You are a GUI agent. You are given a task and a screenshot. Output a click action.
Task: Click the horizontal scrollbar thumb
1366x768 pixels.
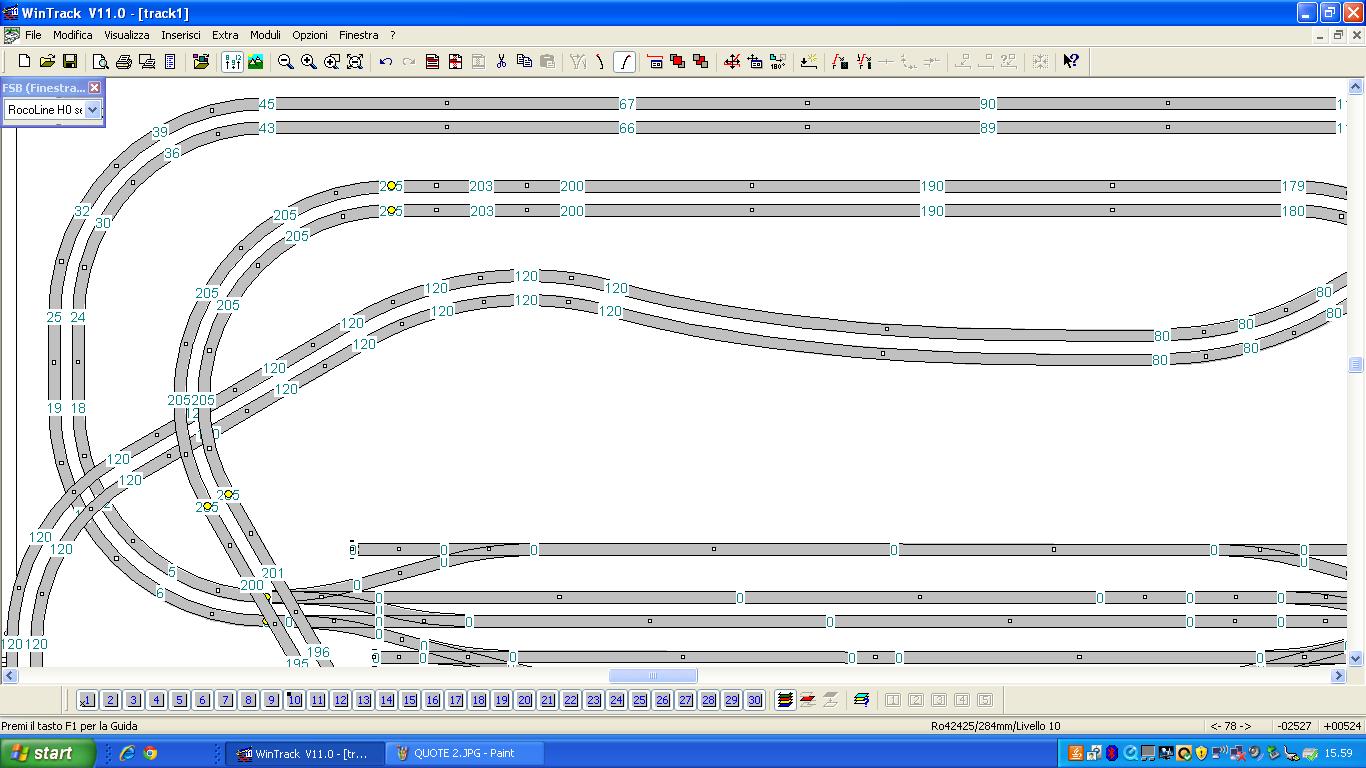coord(653,676)
